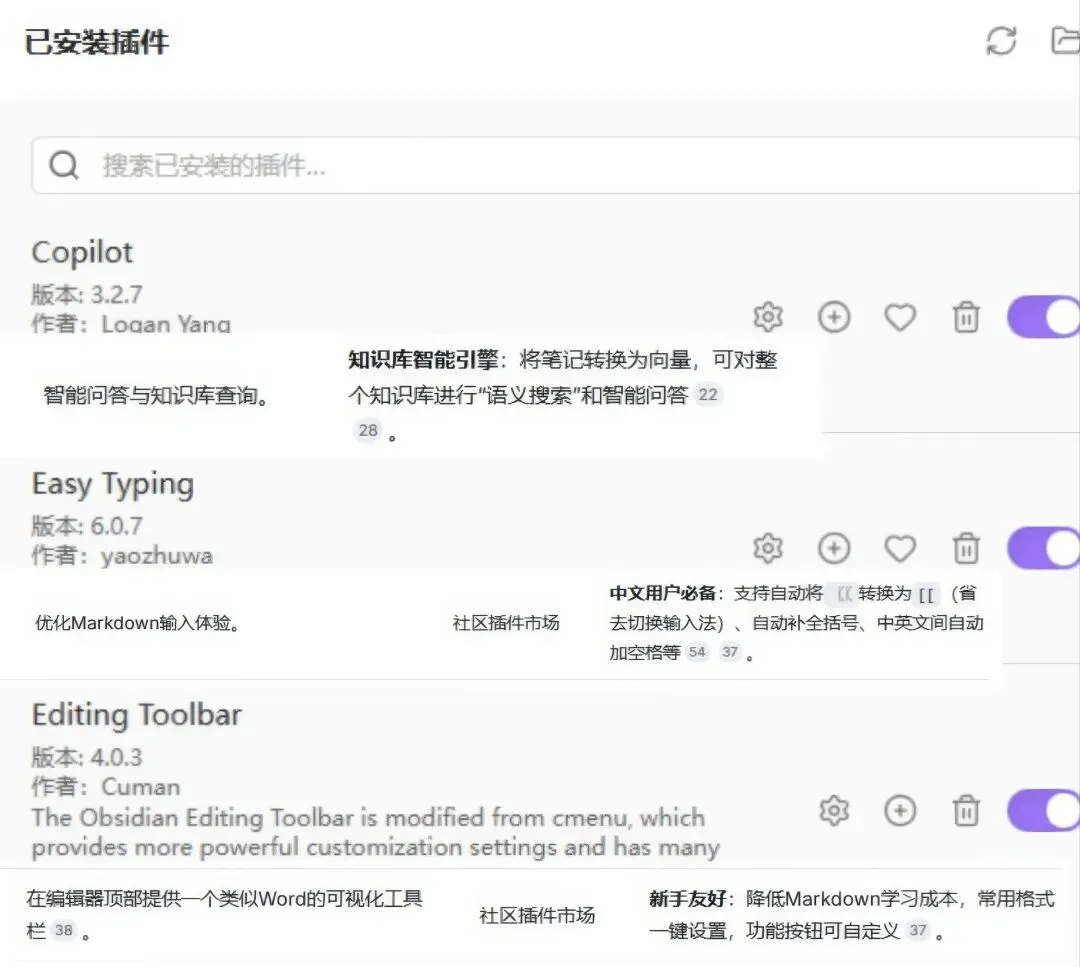Click the Copilot plugin title
This screenshot has width=1080, height=967.
point(82,253)
